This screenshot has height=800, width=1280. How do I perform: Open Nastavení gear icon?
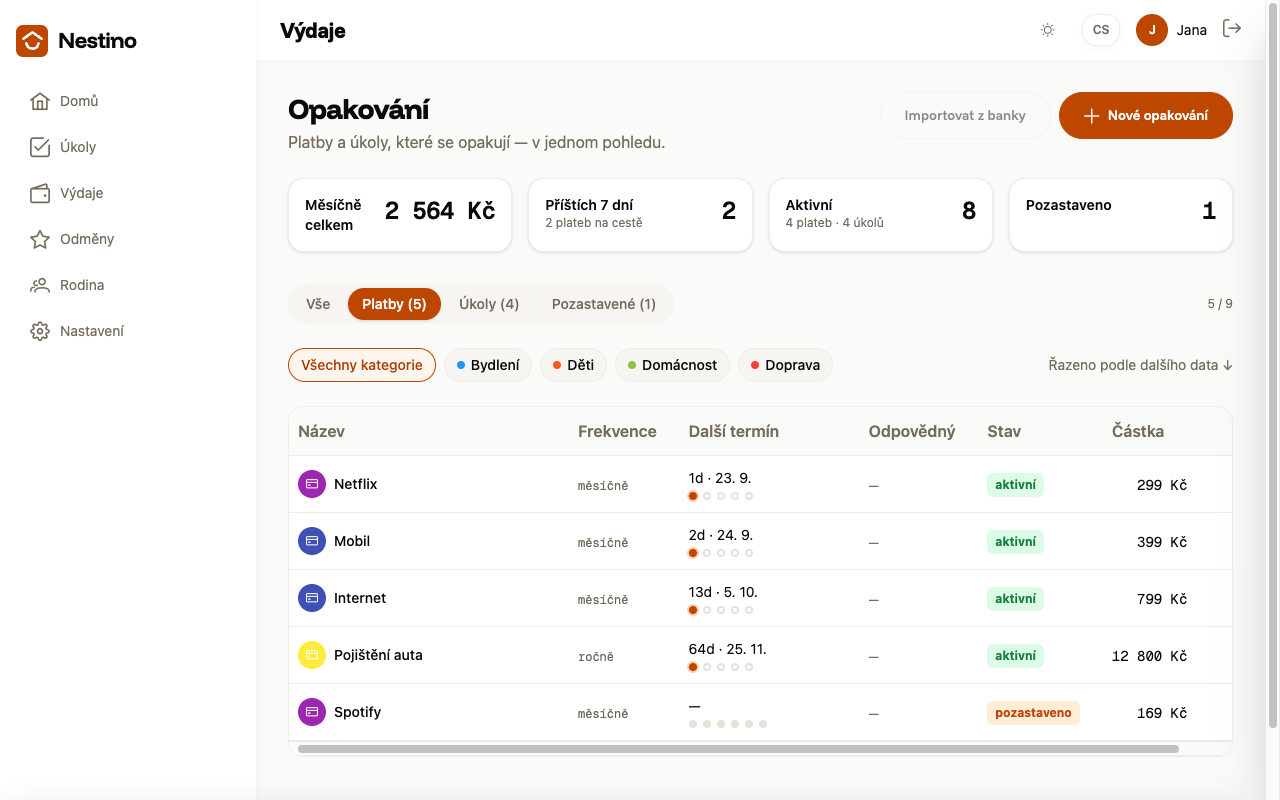(x=40, y=331)
